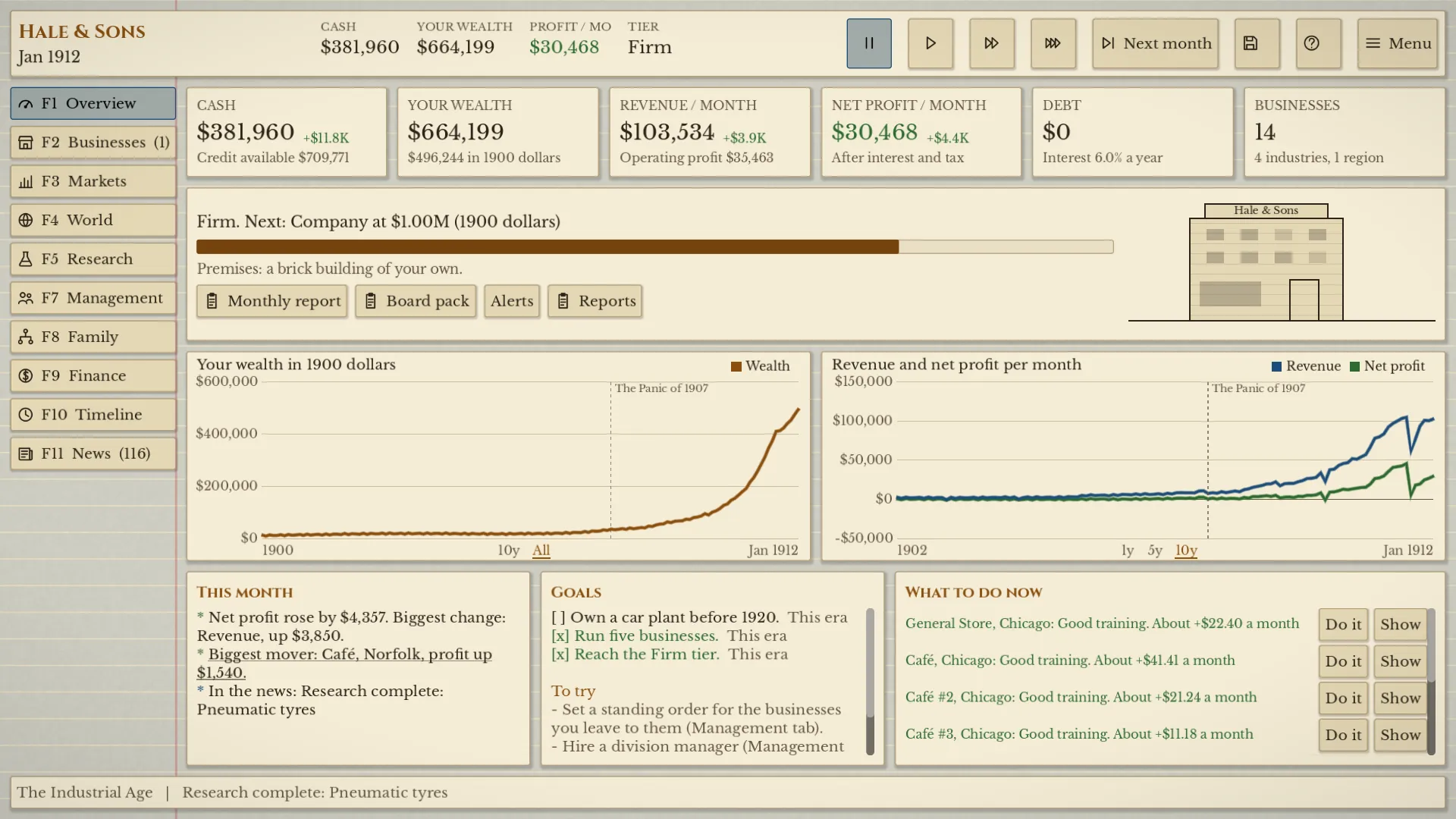Start normal speed with the play button
This screenshot has width=1456, height=819.
[x=930, y=43]
